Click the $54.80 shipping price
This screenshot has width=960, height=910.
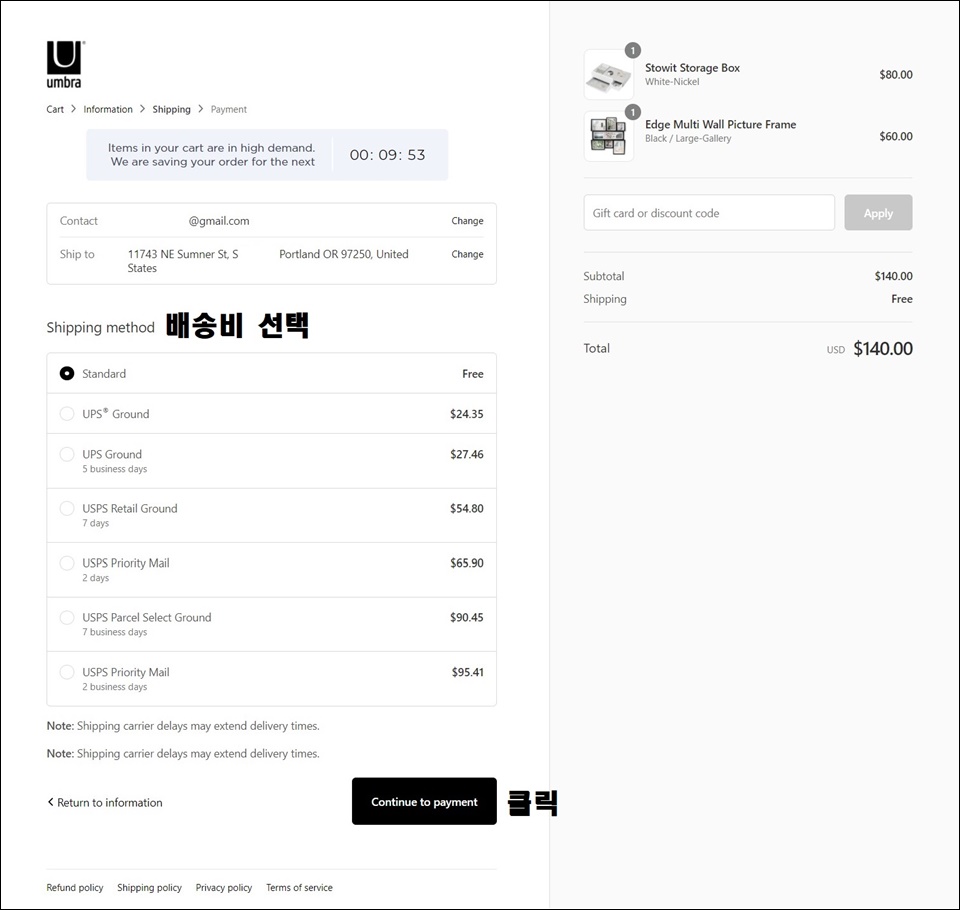coord(467,508)
